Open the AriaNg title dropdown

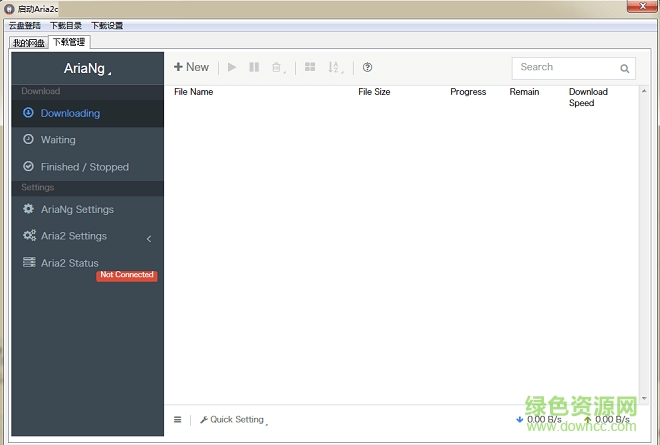(x=88, y=68)
